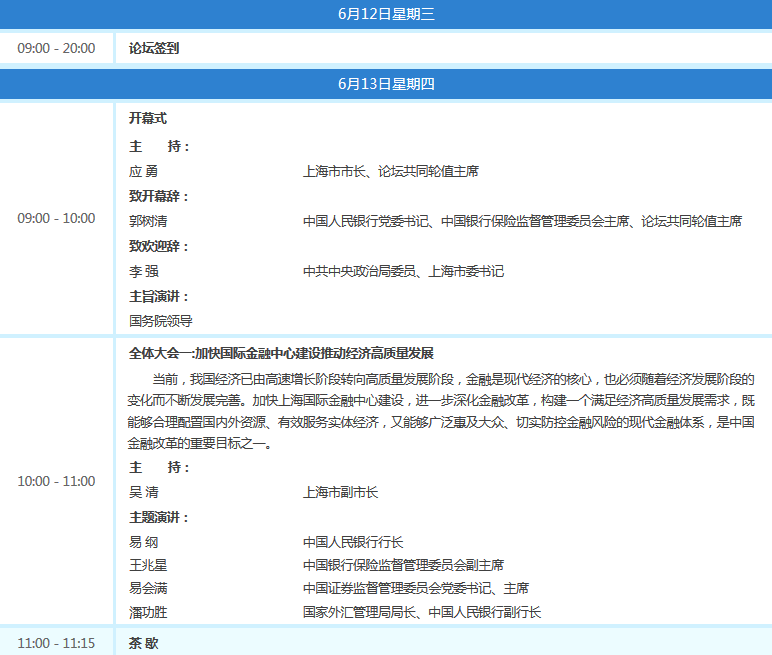This screenshot has height=655, width=772.
Task: Click speaker name 潘功胜
Action: 147,612
